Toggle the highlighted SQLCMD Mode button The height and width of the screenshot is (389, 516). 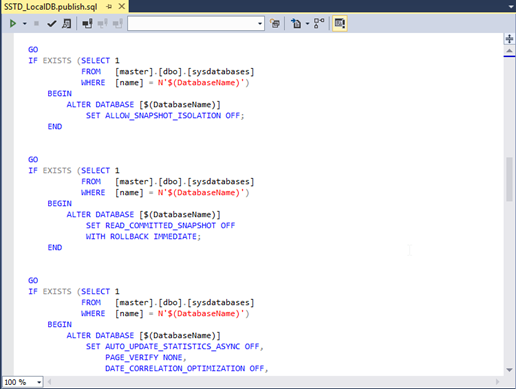(340, 24)
